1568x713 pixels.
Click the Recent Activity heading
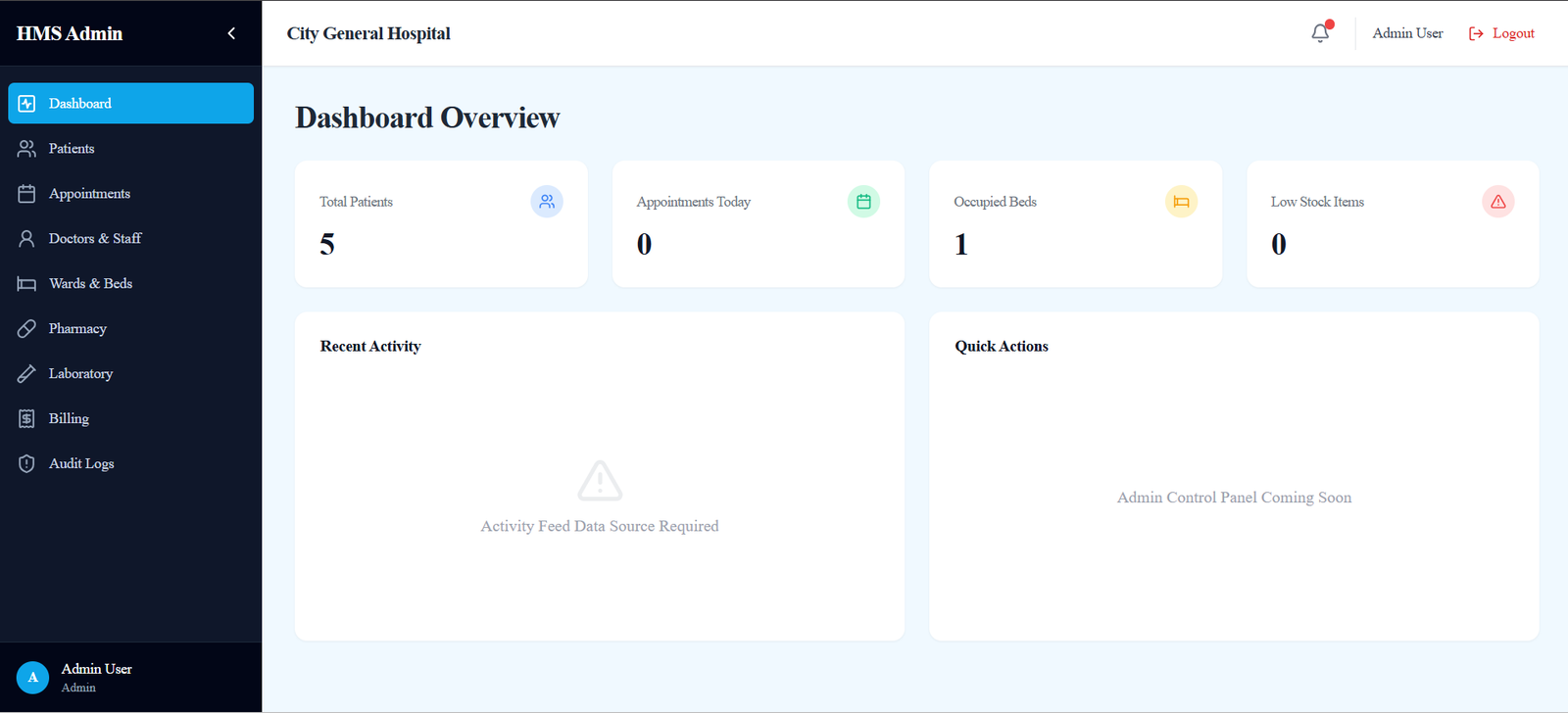point(370,347)
